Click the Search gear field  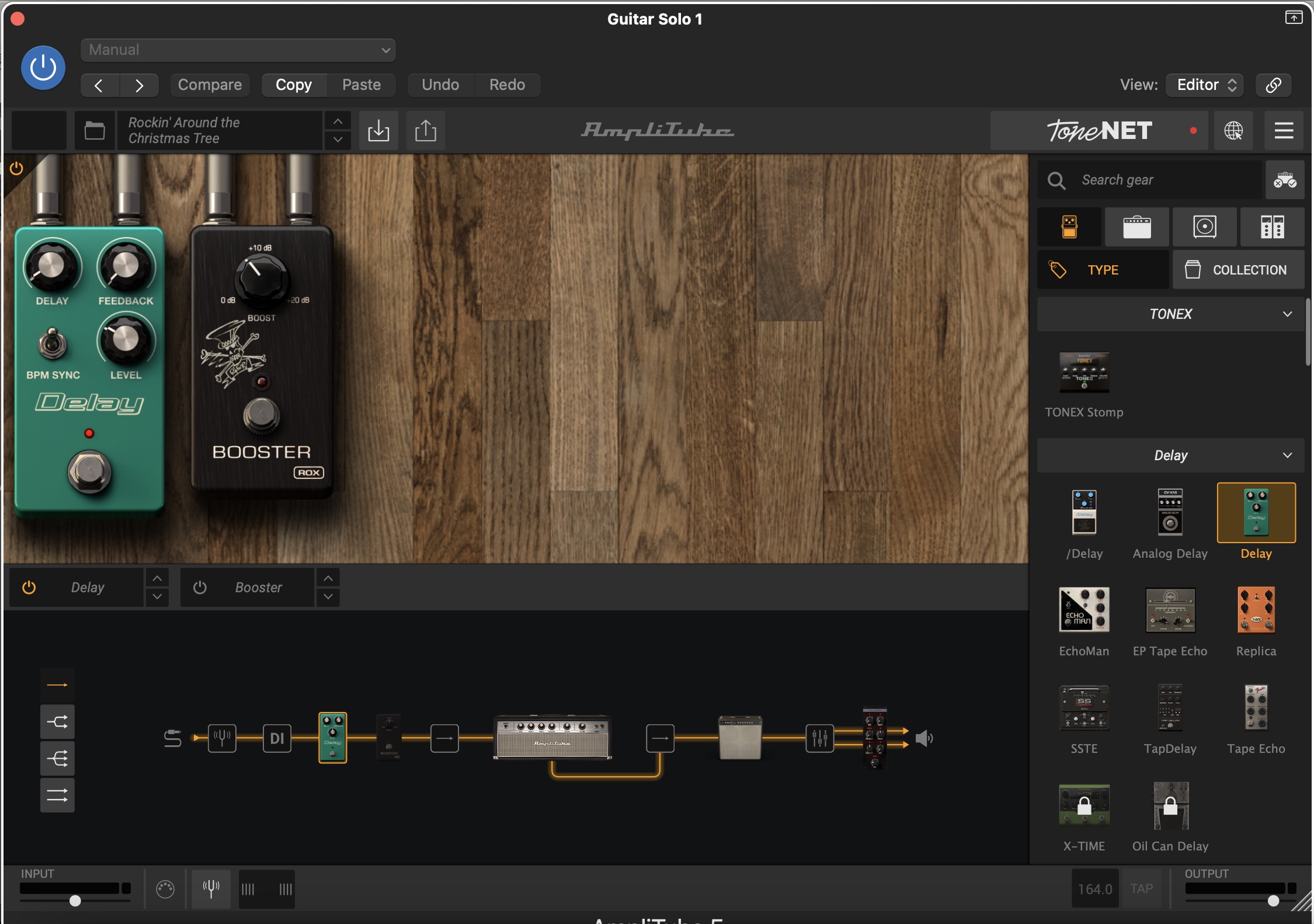(1149, 180)
